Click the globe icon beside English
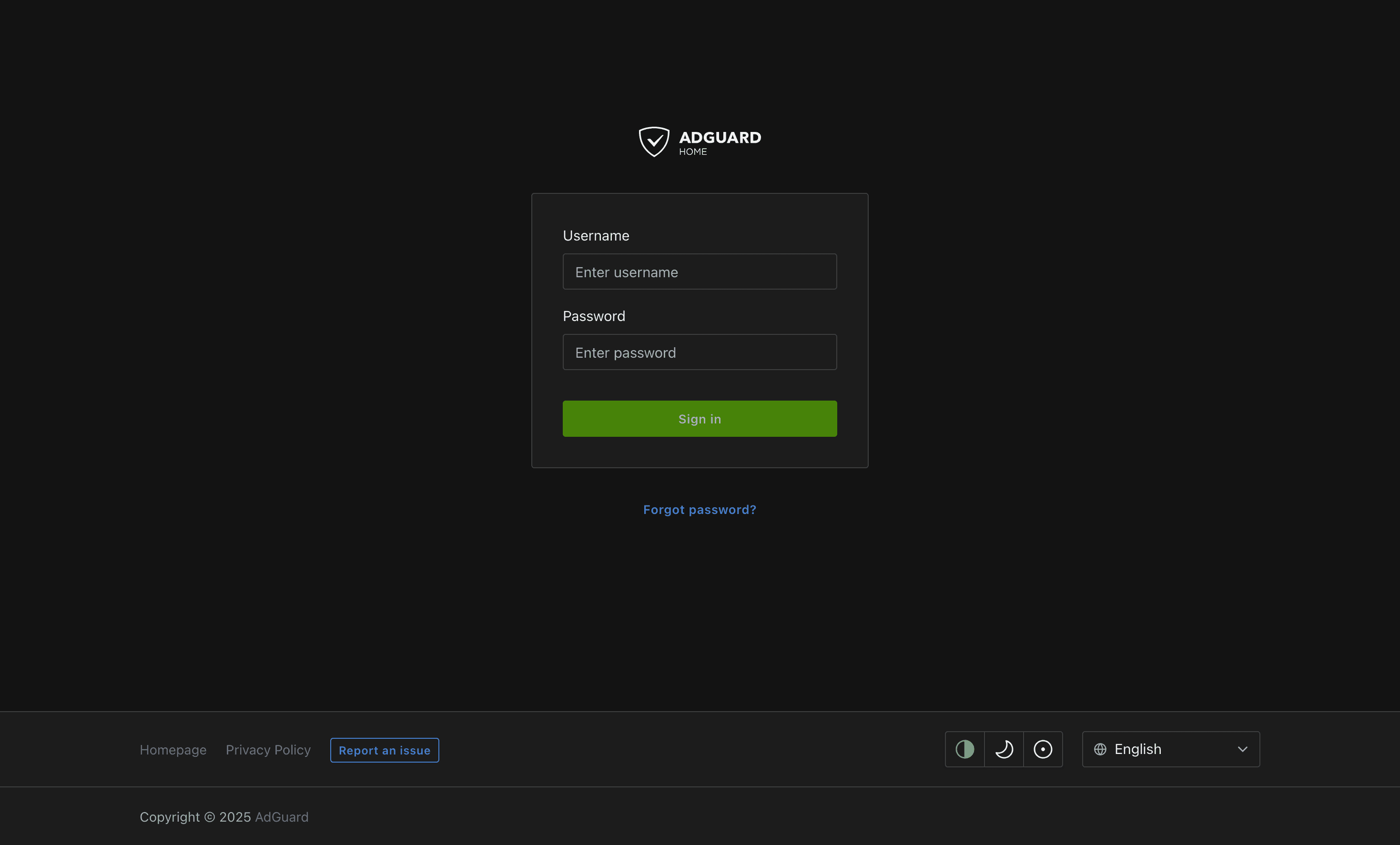 (x=1100, y=749)
